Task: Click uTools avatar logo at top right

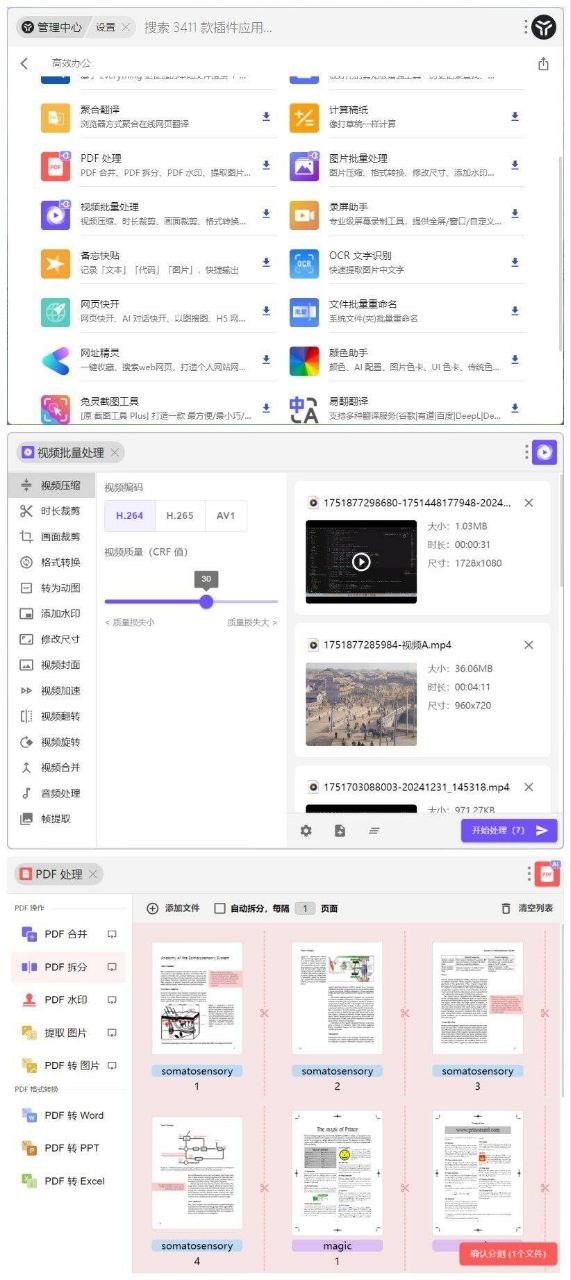Action: click(x=544, y=27)
